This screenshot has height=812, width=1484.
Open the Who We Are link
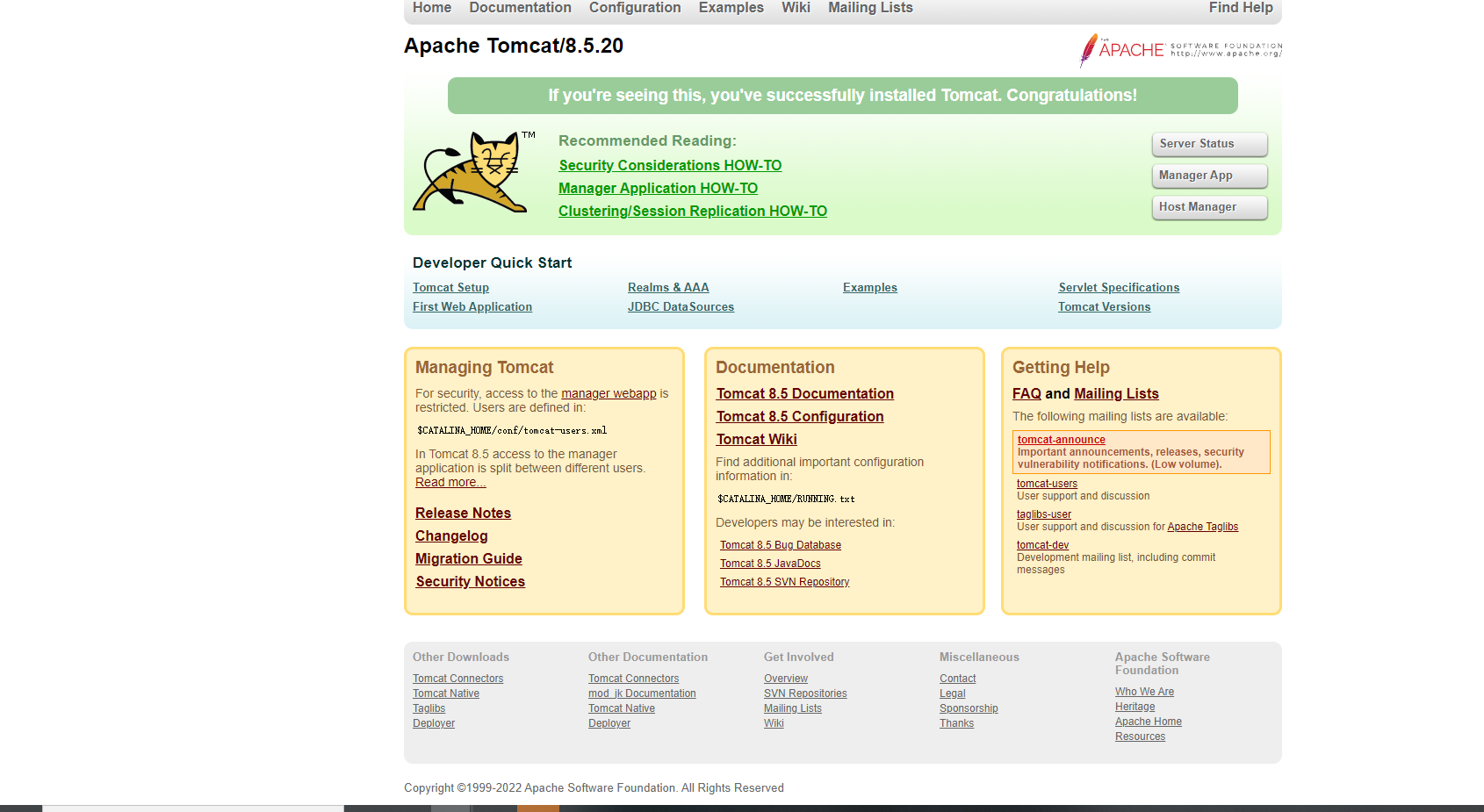tap(1144, 692)
